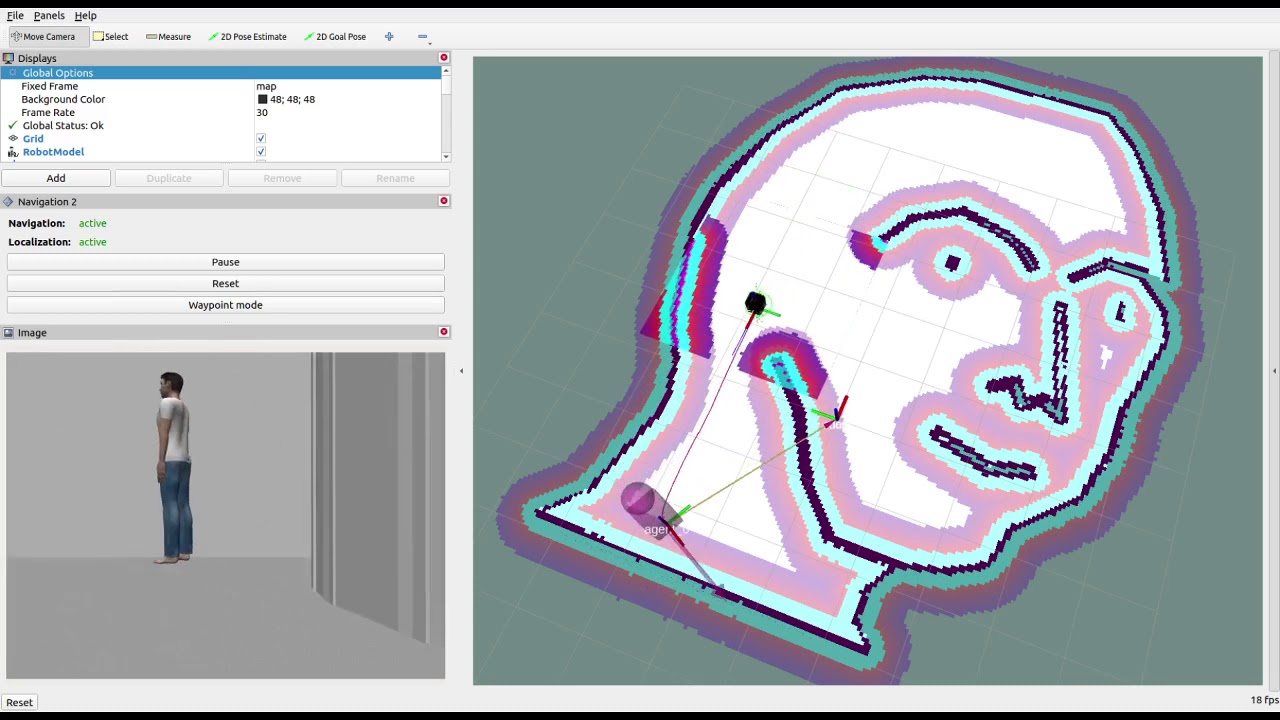Open the File menu
This screenshot has height=720, width=1280.
coord(15,16)
